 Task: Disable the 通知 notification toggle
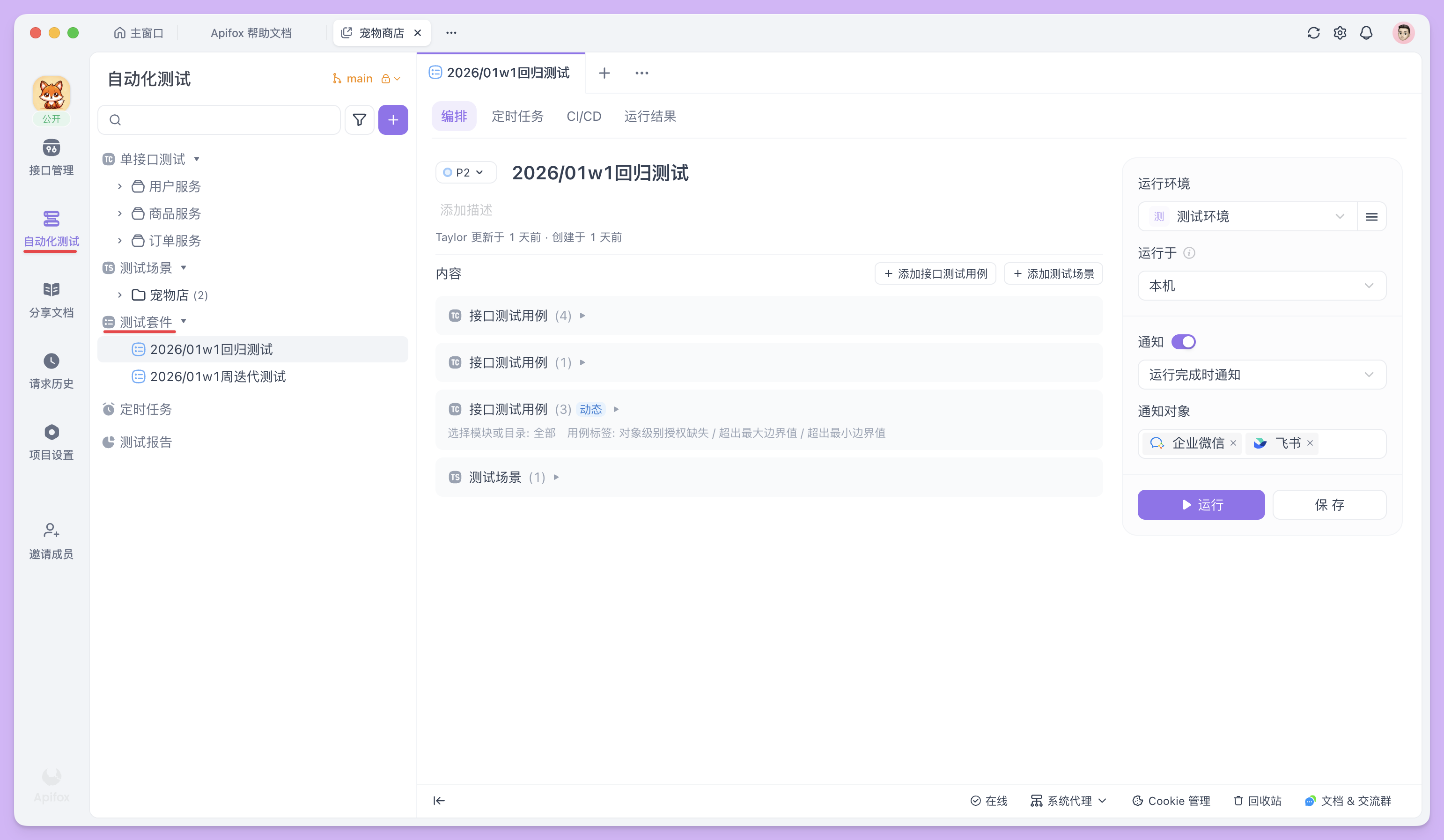click(x=1184, y=341)
